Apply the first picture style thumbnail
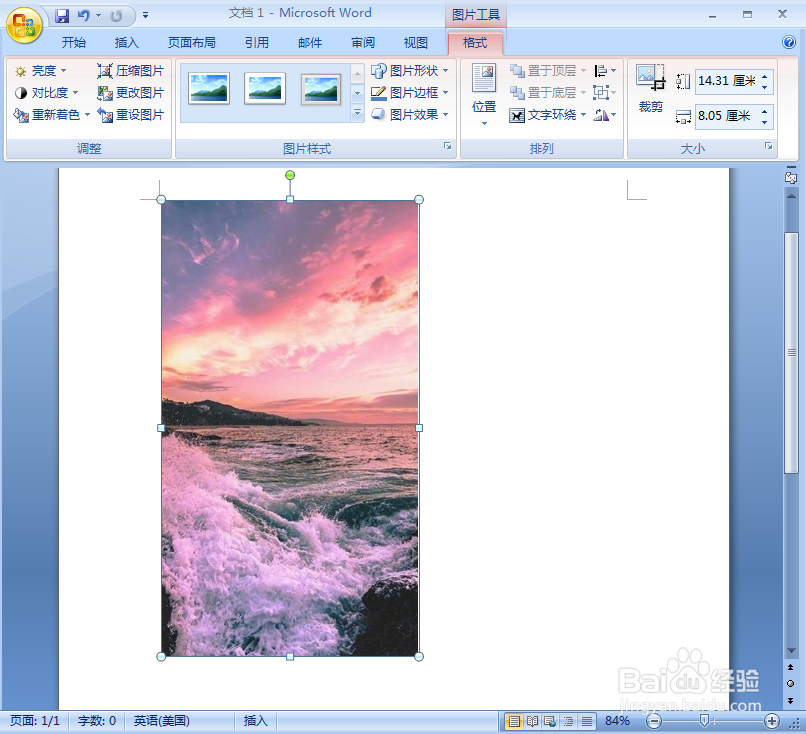Image resolution: width=806 pixels, height=734 pixels. click(x=209, y=88)
